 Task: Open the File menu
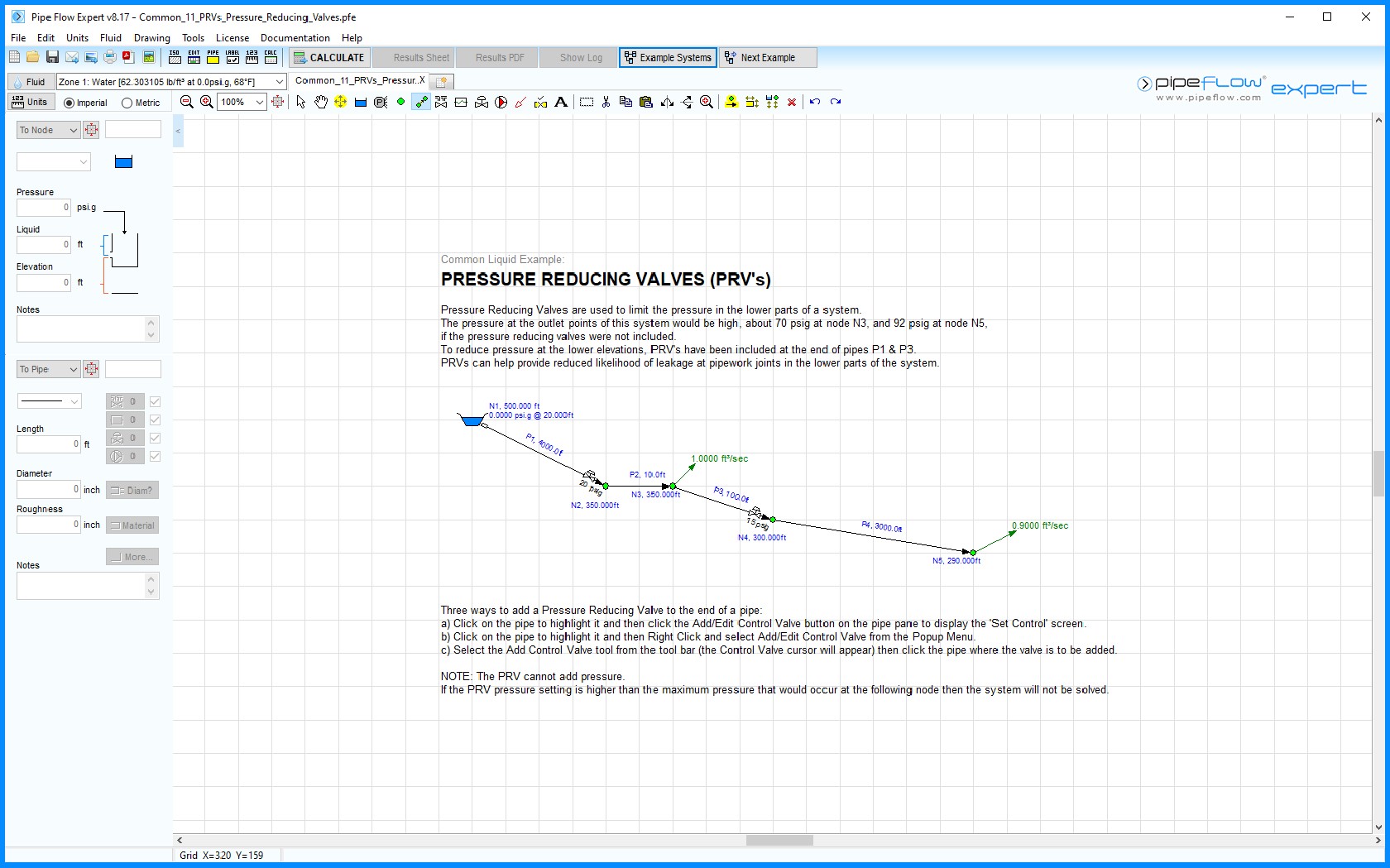(x=18, y=37)
